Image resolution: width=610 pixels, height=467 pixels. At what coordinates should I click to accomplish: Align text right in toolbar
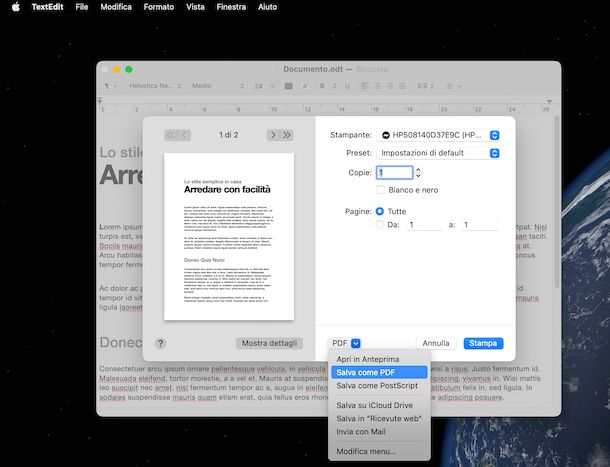[389, 86]
